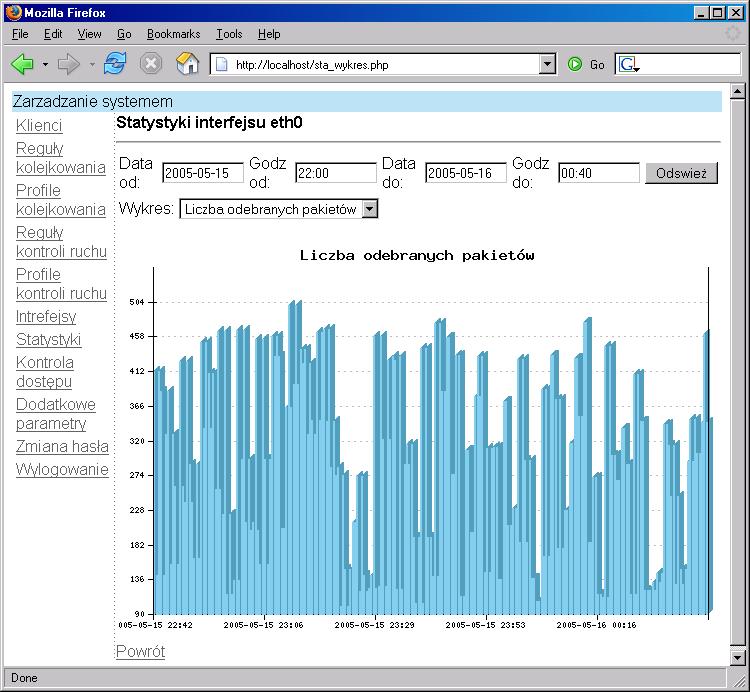Click the chart title Liczba odebranych pakietów
This screenshot has height=692, width=750.
(x=417, y=255)
